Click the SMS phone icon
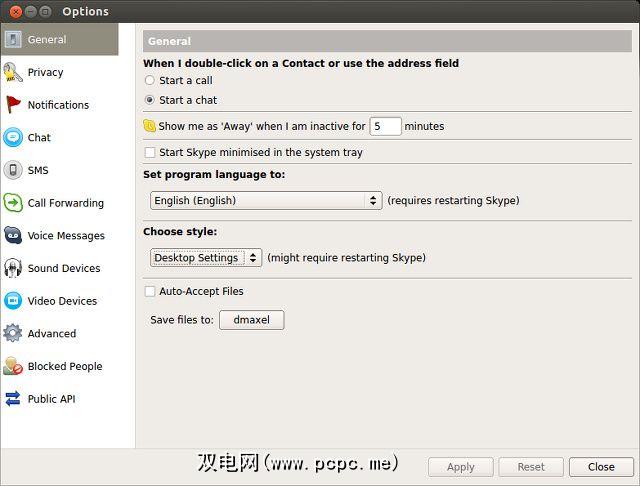640x486 pixels. coord(13,170)
